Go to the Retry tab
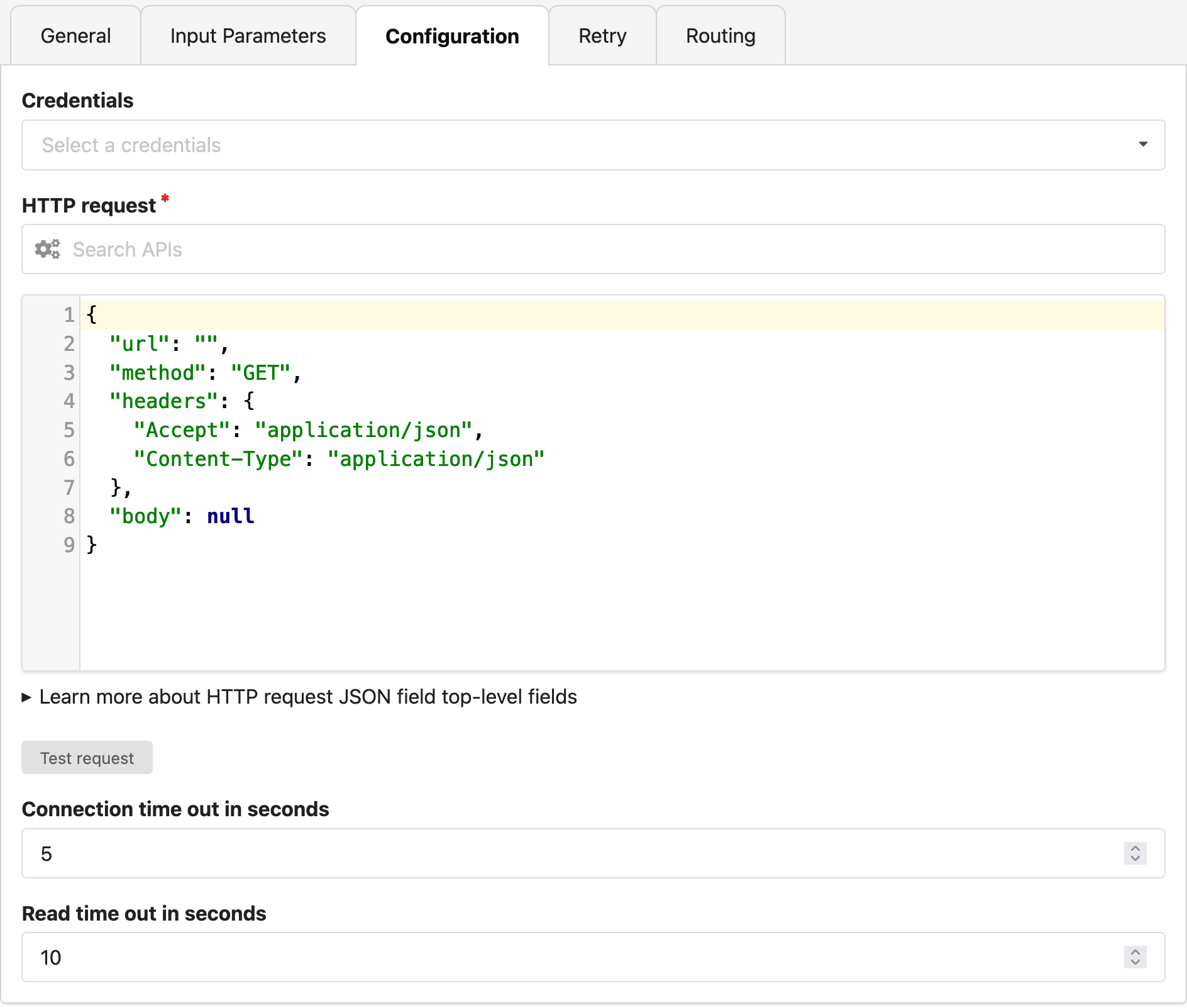 602,36
